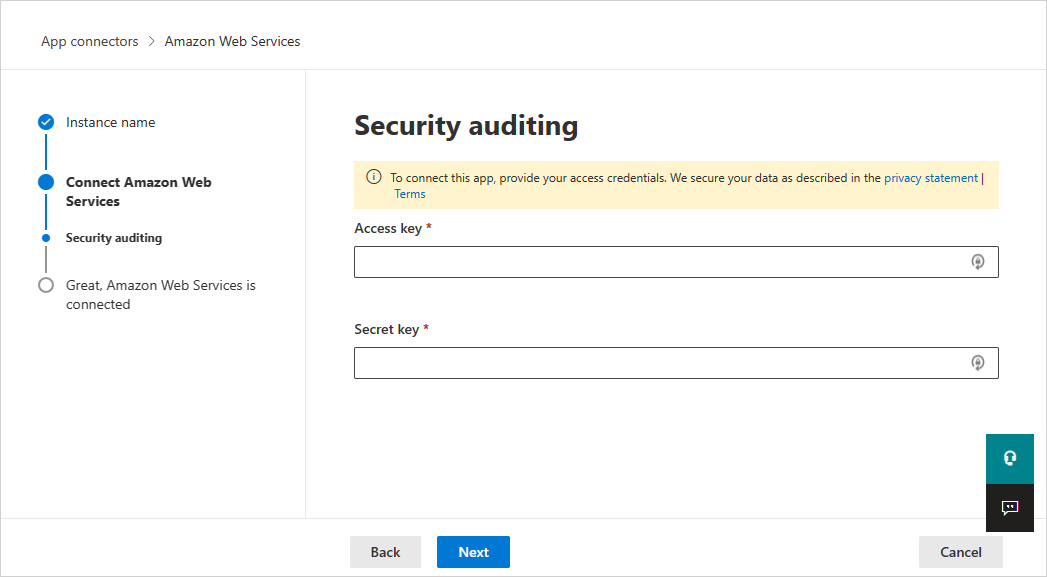The image size is (1047, 577).
Task: Click Back to return to the previous step
Action: 385,551
